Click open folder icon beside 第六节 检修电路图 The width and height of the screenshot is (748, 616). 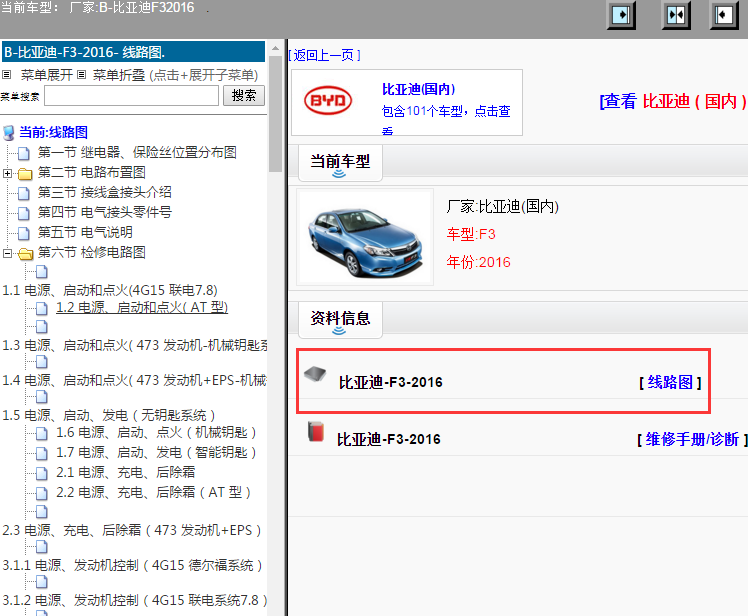(25, 253)
